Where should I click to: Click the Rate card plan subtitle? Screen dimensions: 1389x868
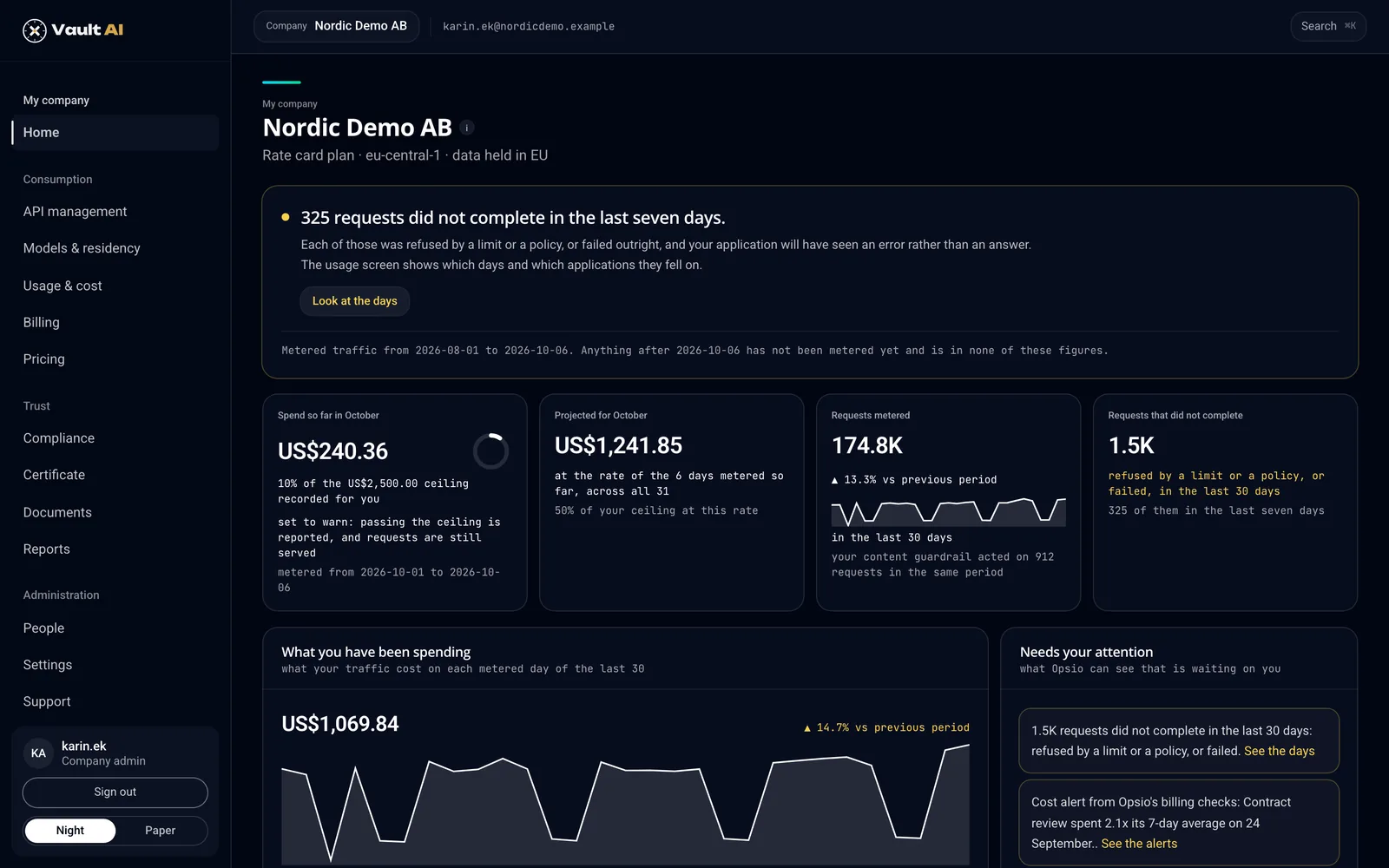tap(405, 155)
